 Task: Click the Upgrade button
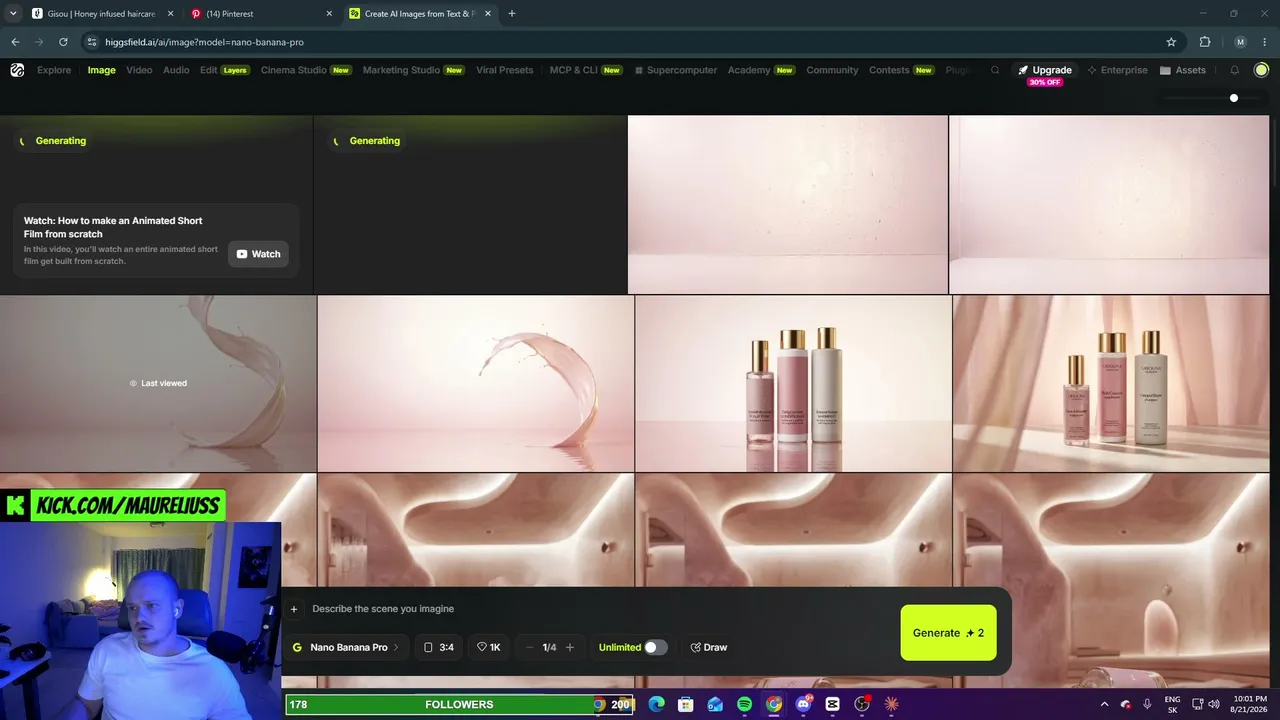pos(1045,70)
